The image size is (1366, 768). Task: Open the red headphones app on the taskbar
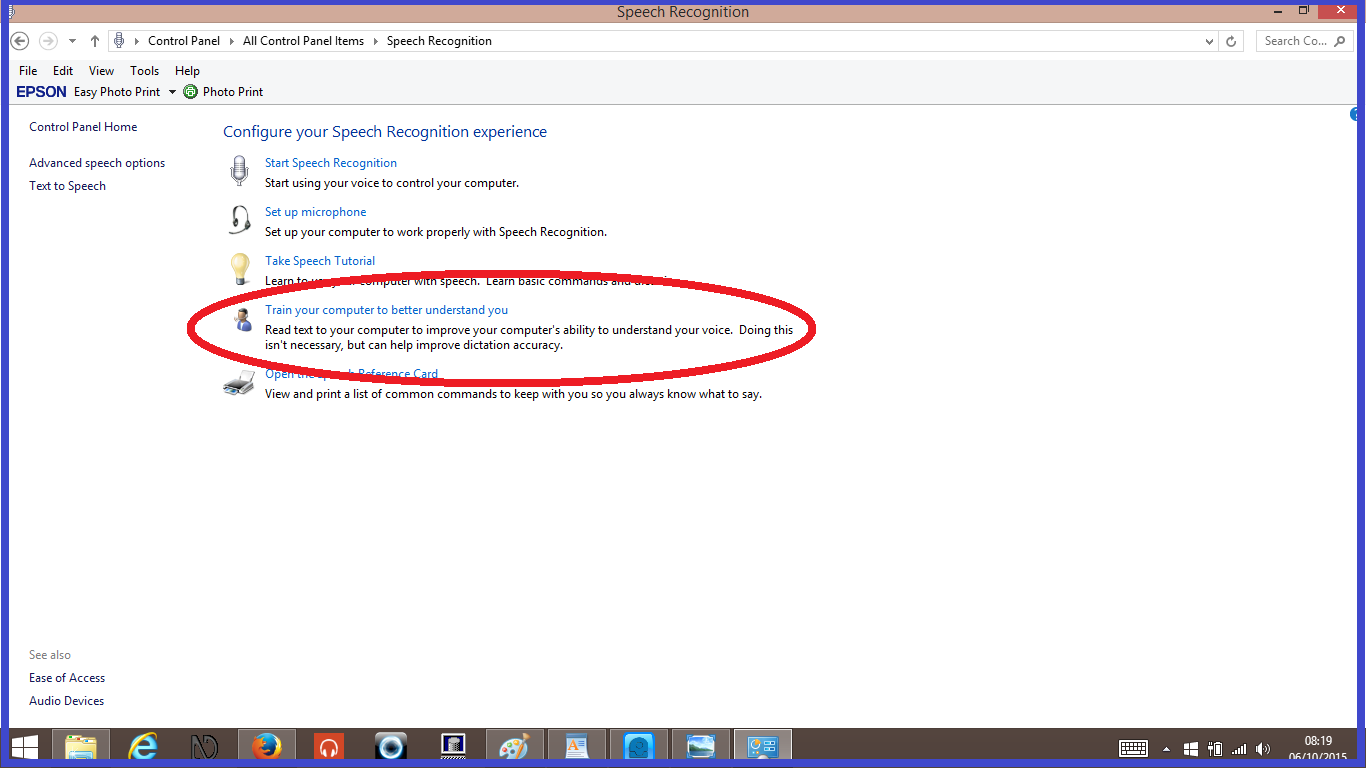(328, 747)
